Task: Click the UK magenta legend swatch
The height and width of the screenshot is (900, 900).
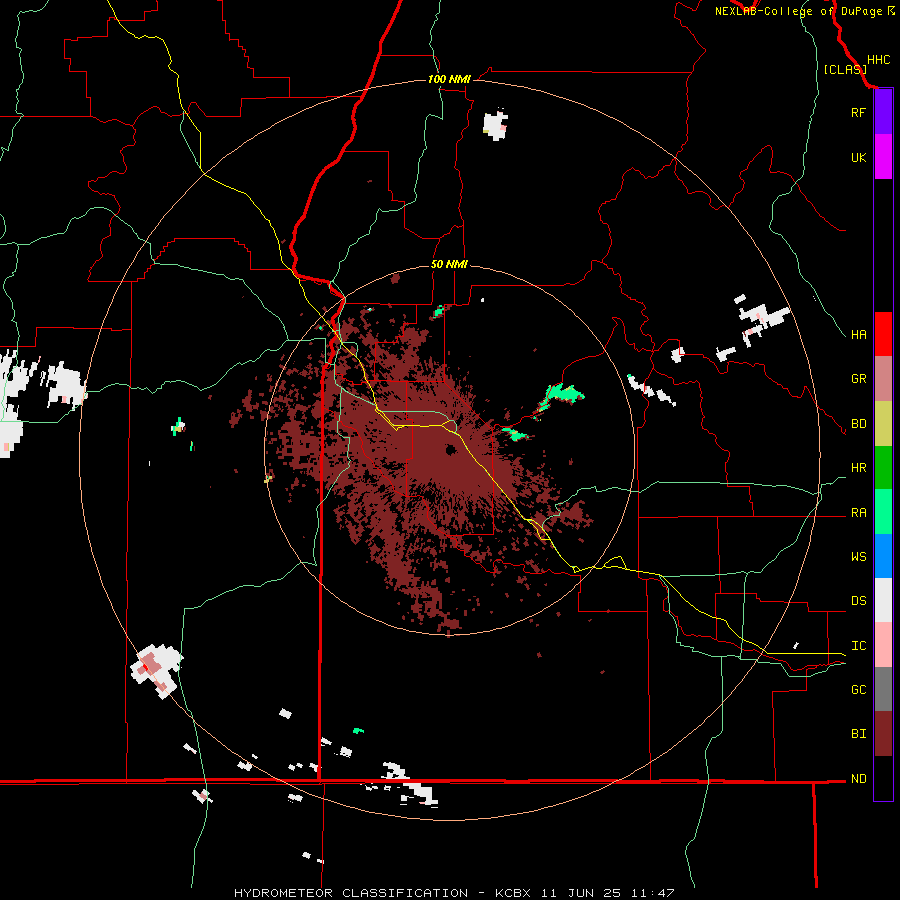Action: (x=883, y=157)
